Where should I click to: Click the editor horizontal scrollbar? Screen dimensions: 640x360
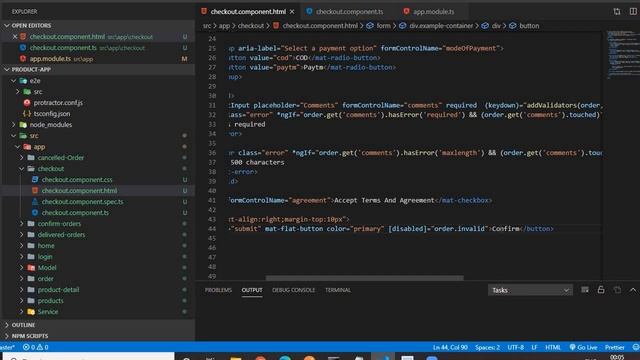(364, 278)
